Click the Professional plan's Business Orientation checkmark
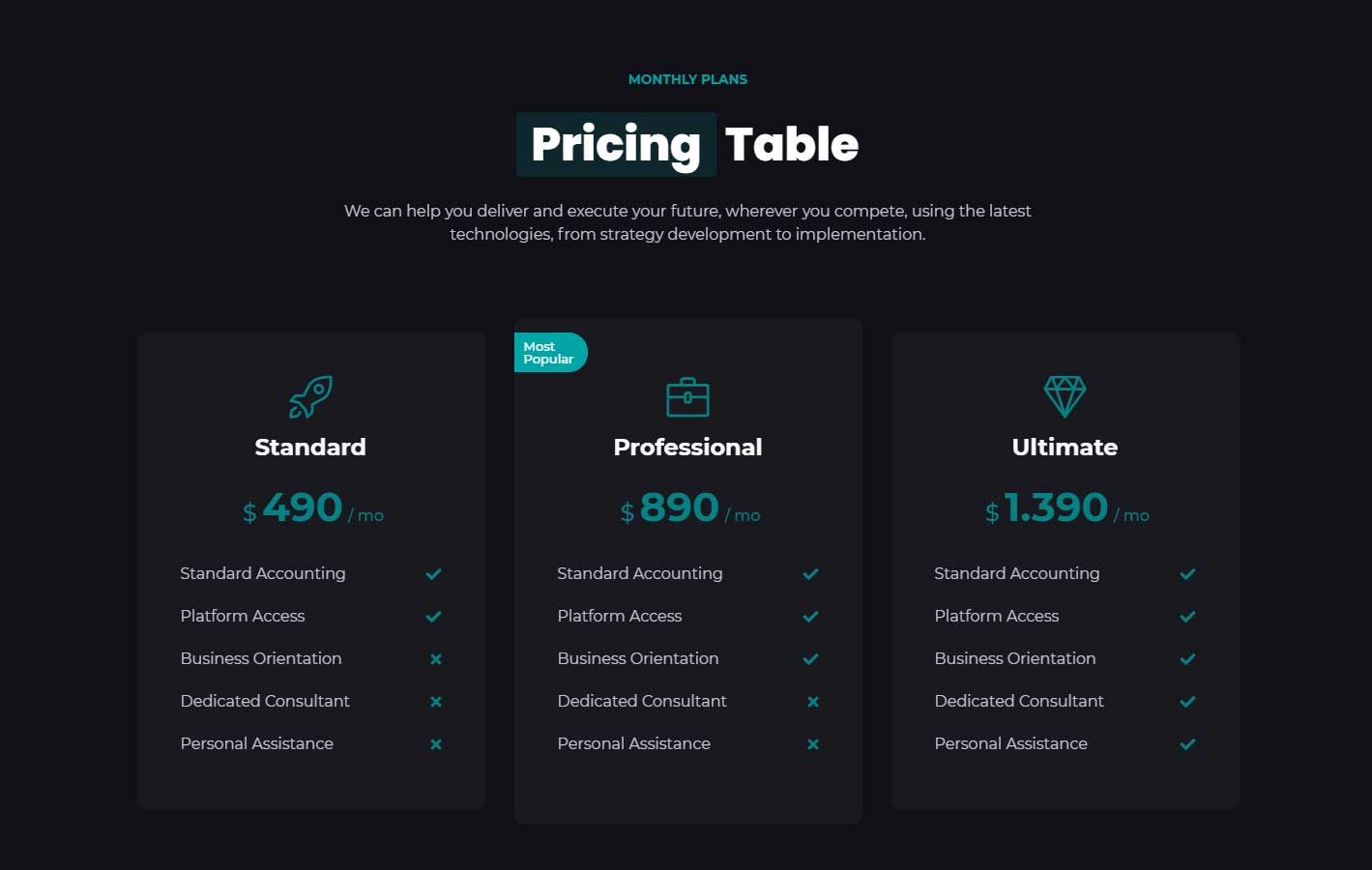Screen dimensions: 1372x870 pyautogui.click(x=810, y=659)
